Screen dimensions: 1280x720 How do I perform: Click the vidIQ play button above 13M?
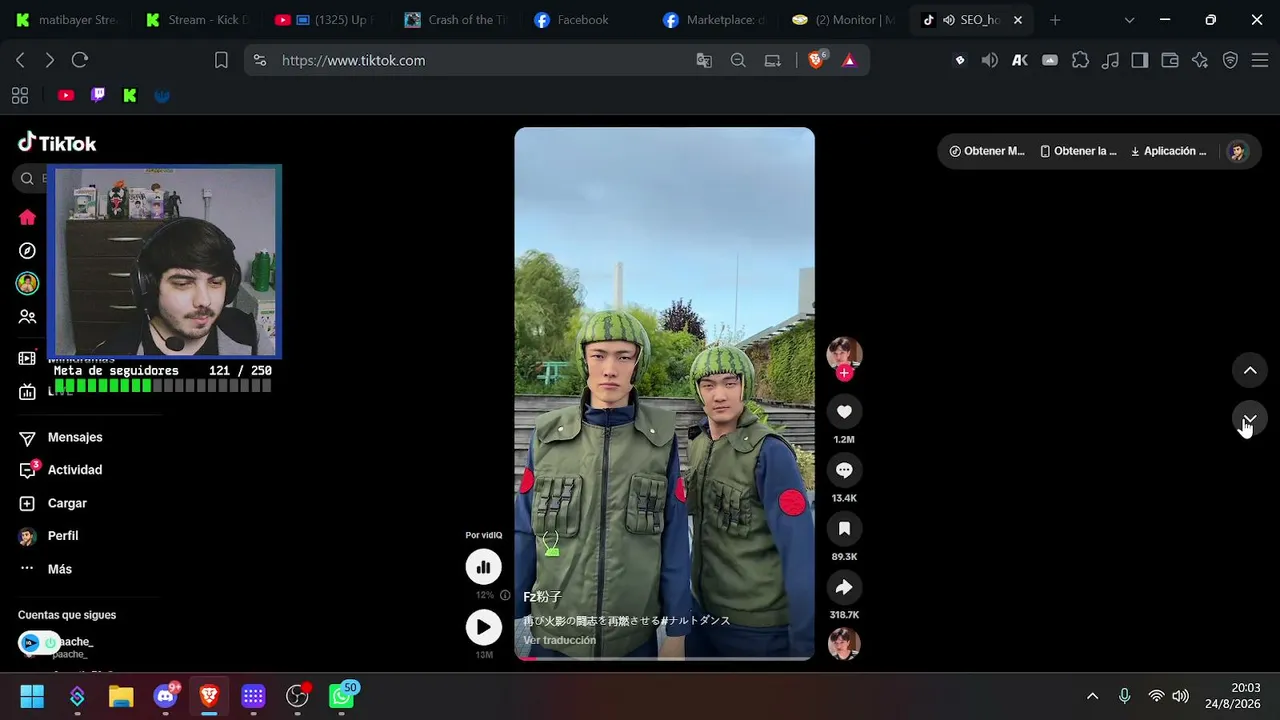tap(483, 627)
